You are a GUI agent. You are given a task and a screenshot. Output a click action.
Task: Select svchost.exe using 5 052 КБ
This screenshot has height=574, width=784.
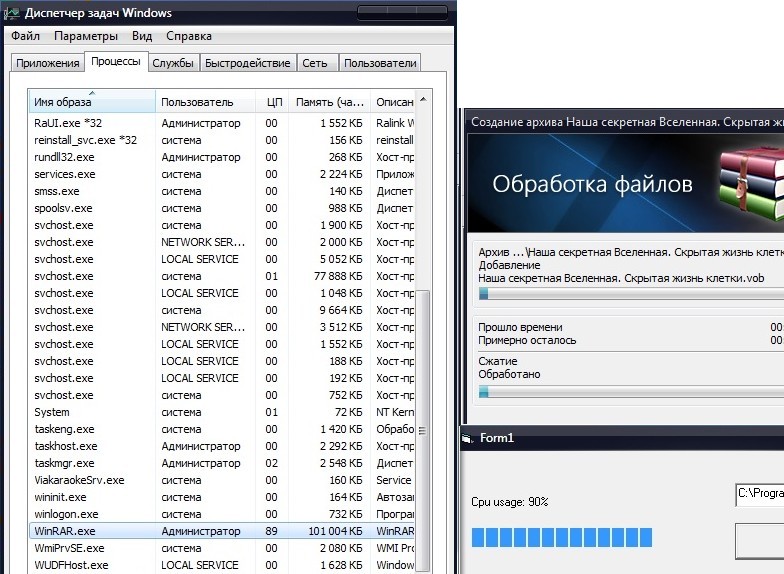coord(222,259)
